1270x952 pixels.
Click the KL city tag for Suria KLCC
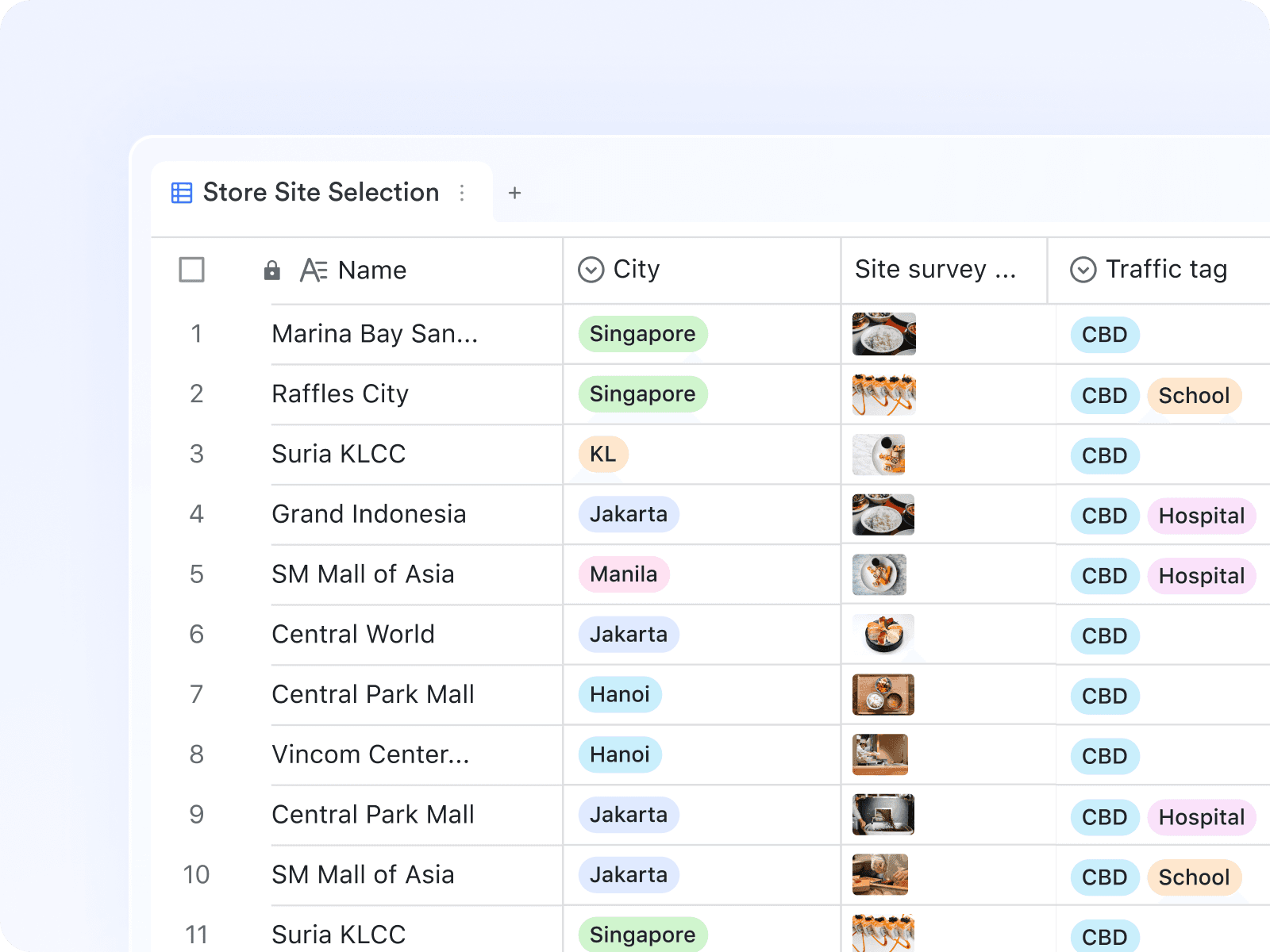pyautogui.click(x=603, y=455)
